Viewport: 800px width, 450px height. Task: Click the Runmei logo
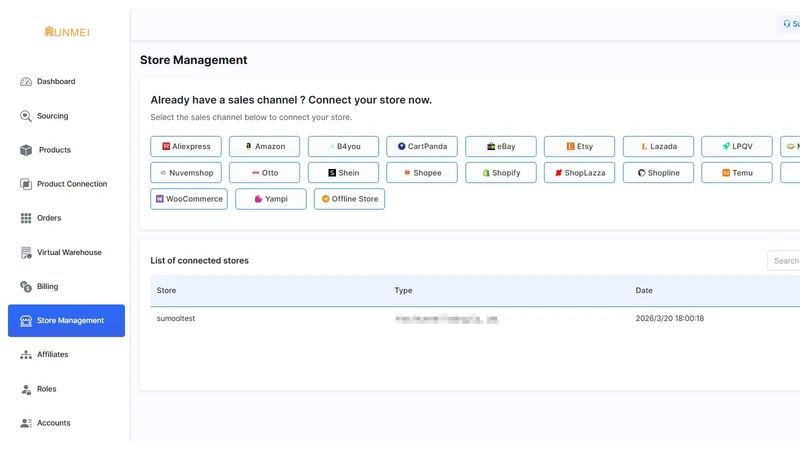[x=67, y=32]
